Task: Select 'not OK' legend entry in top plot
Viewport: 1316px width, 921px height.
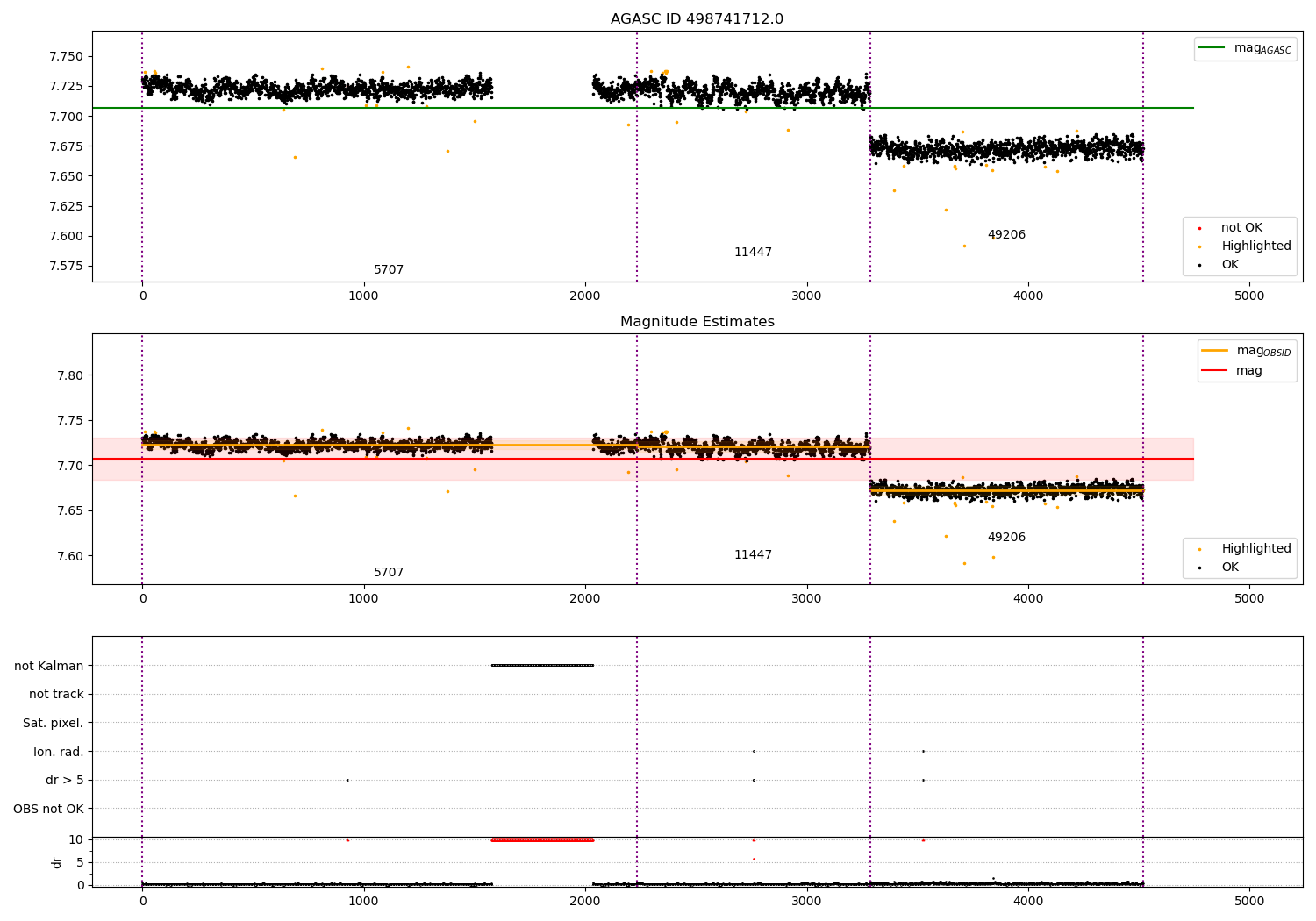Action: (x=1241, y=228)
